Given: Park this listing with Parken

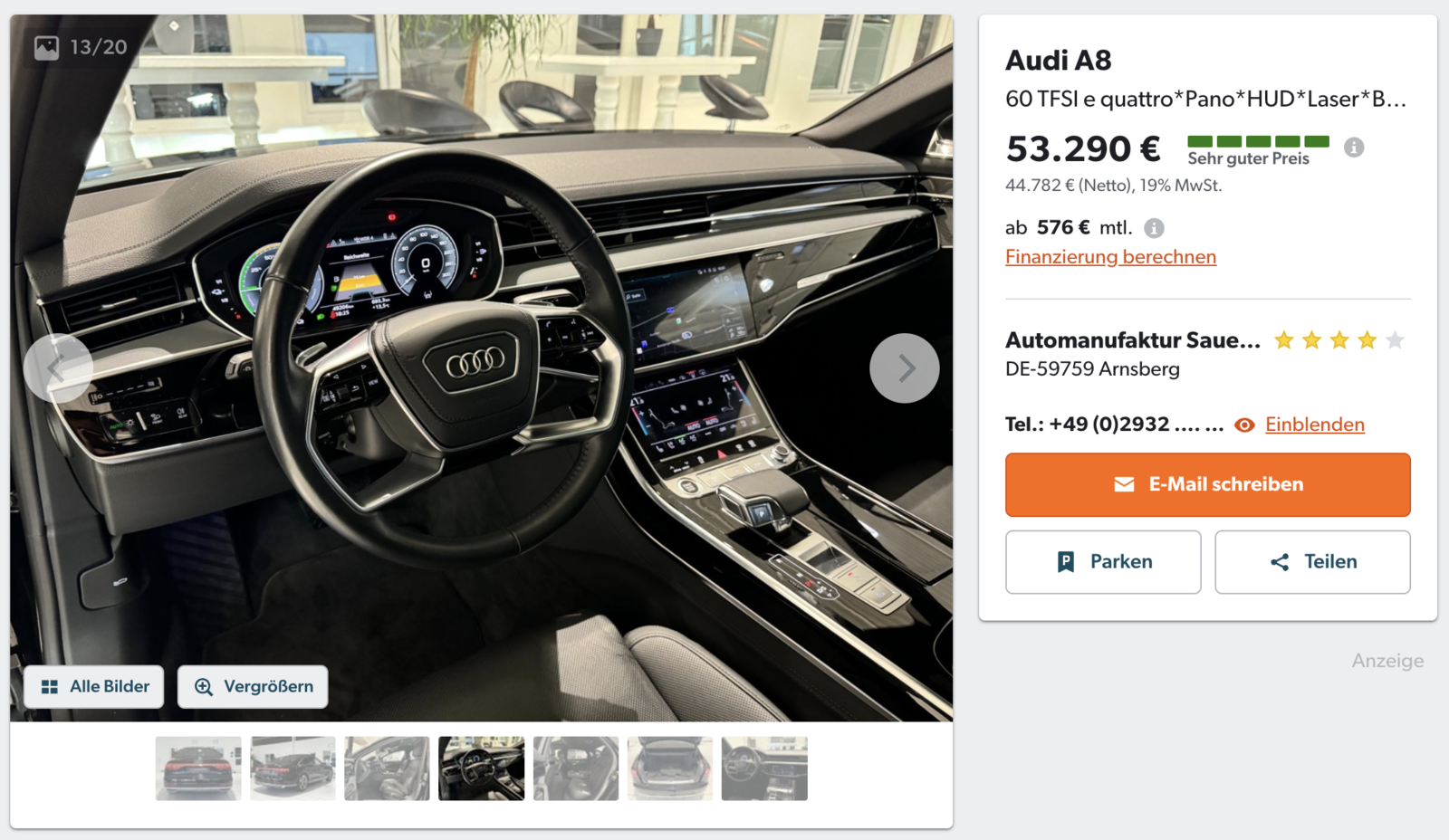Looking at the screenshot, I should click(x=1103, y=562).
